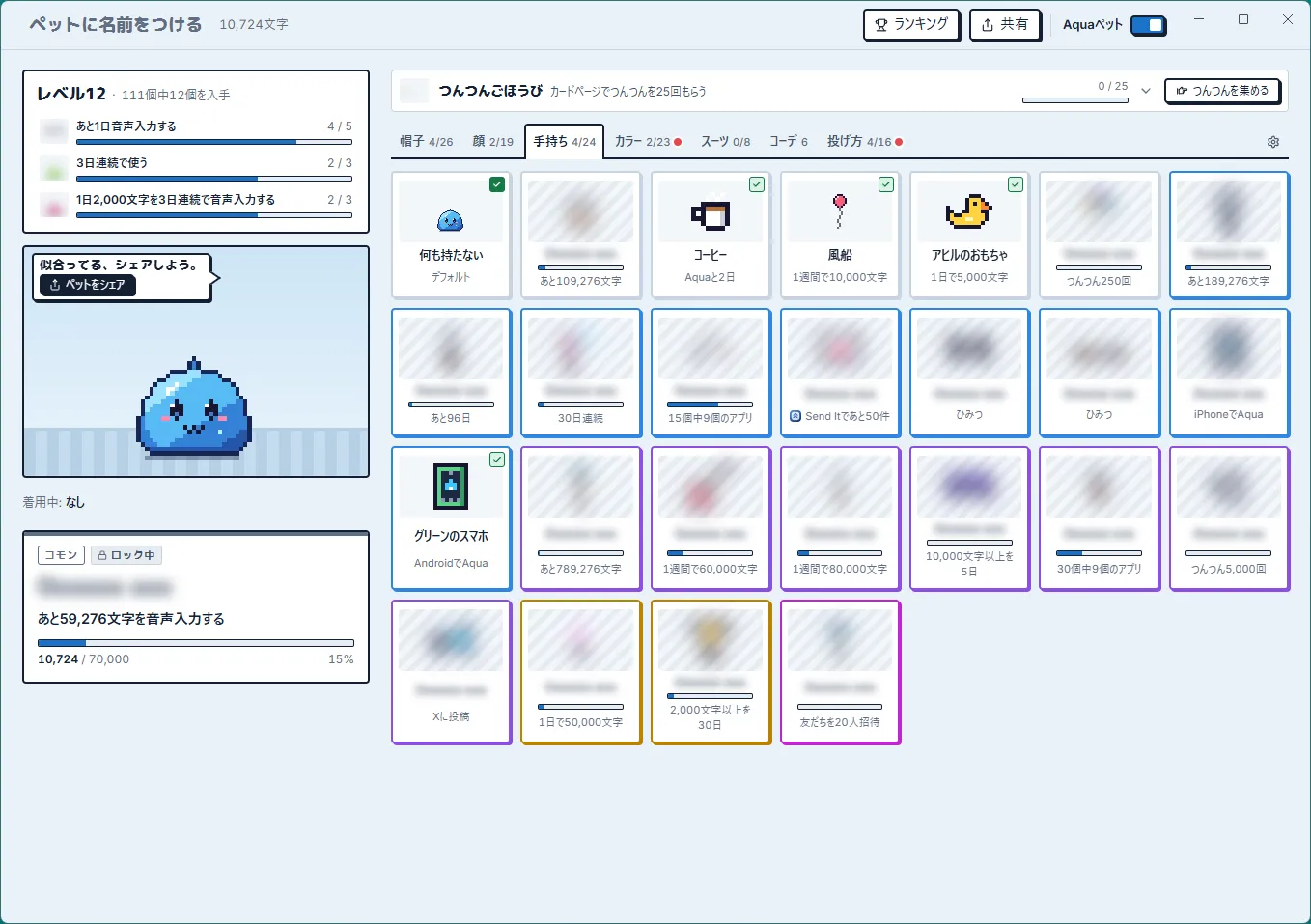
Task: Click the 70,000 character progress bar
Action: coord(196,643)
